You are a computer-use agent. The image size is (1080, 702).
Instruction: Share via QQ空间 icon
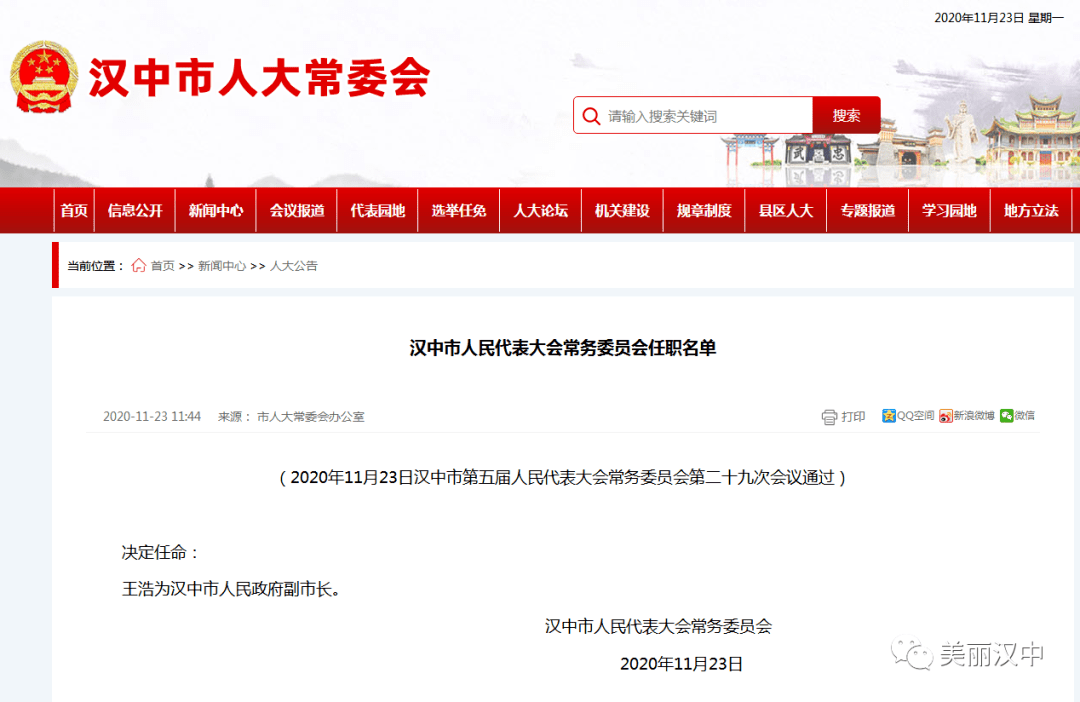click(889, 415)
